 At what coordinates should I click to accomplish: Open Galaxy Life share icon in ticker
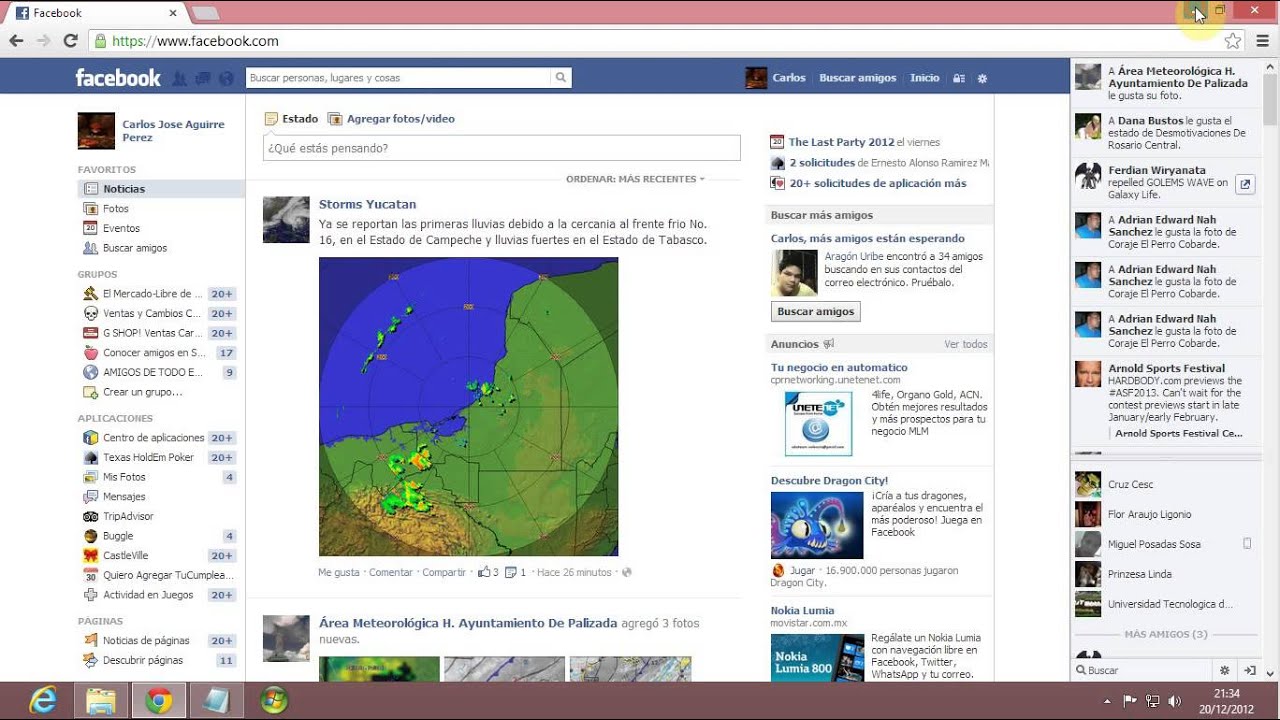pyautogui.click(x=1245, y=183)
